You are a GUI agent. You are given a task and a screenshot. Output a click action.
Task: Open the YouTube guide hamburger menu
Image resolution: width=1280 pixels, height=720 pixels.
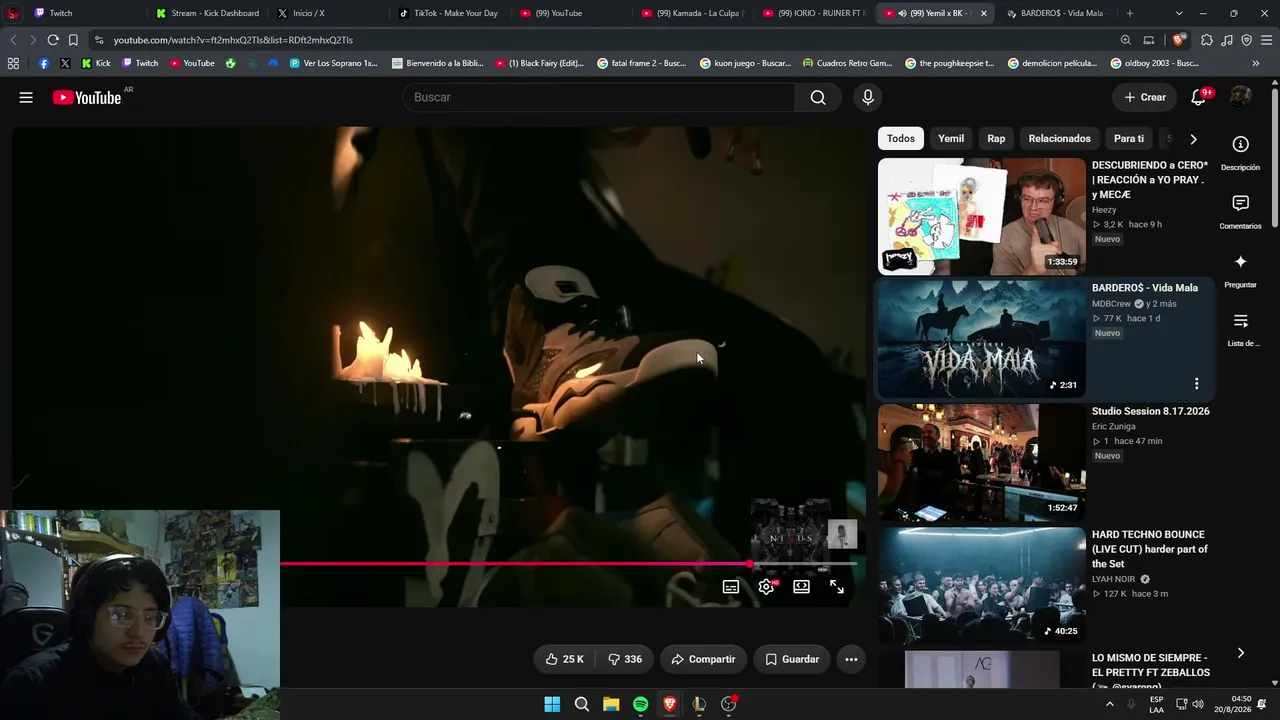26,97
